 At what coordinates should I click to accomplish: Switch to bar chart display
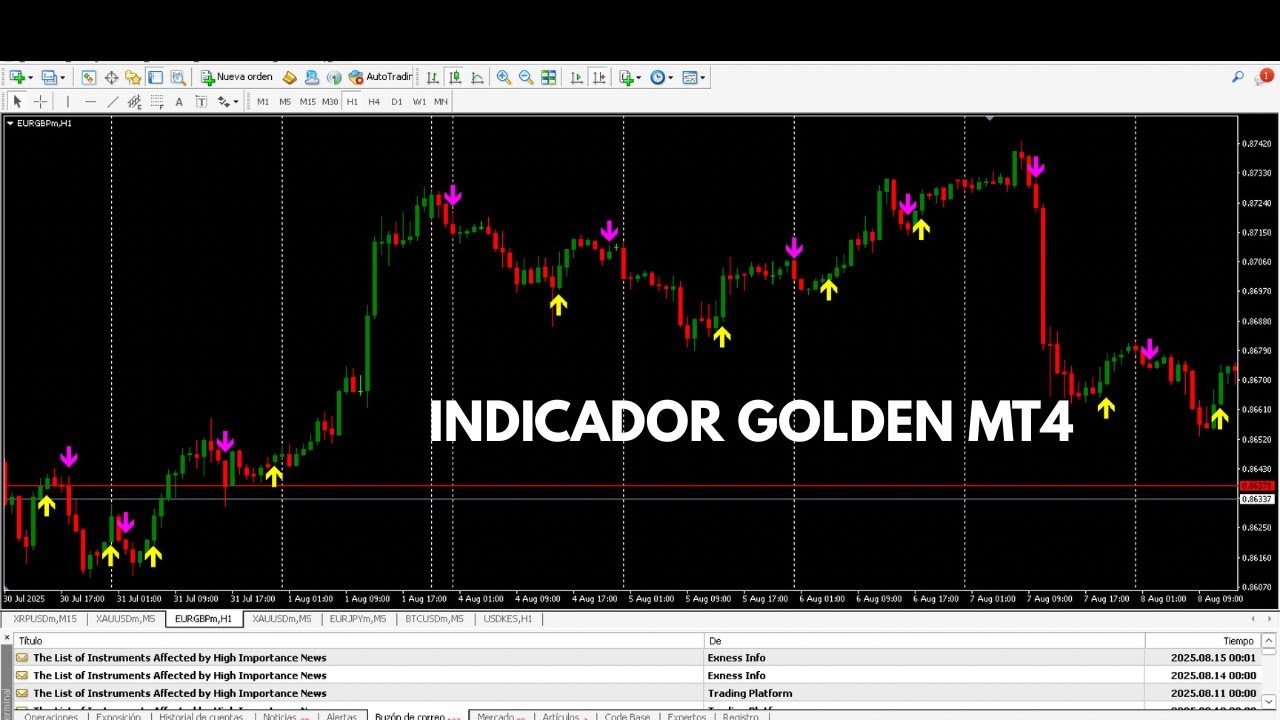coord(432,77)
